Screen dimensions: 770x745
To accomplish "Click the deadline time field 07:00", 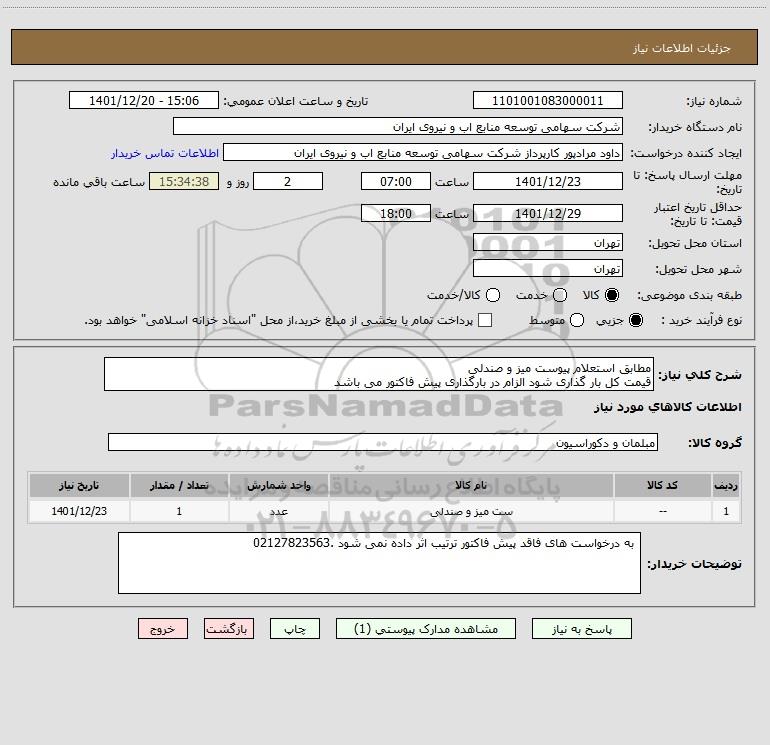I will pos(396,181).
